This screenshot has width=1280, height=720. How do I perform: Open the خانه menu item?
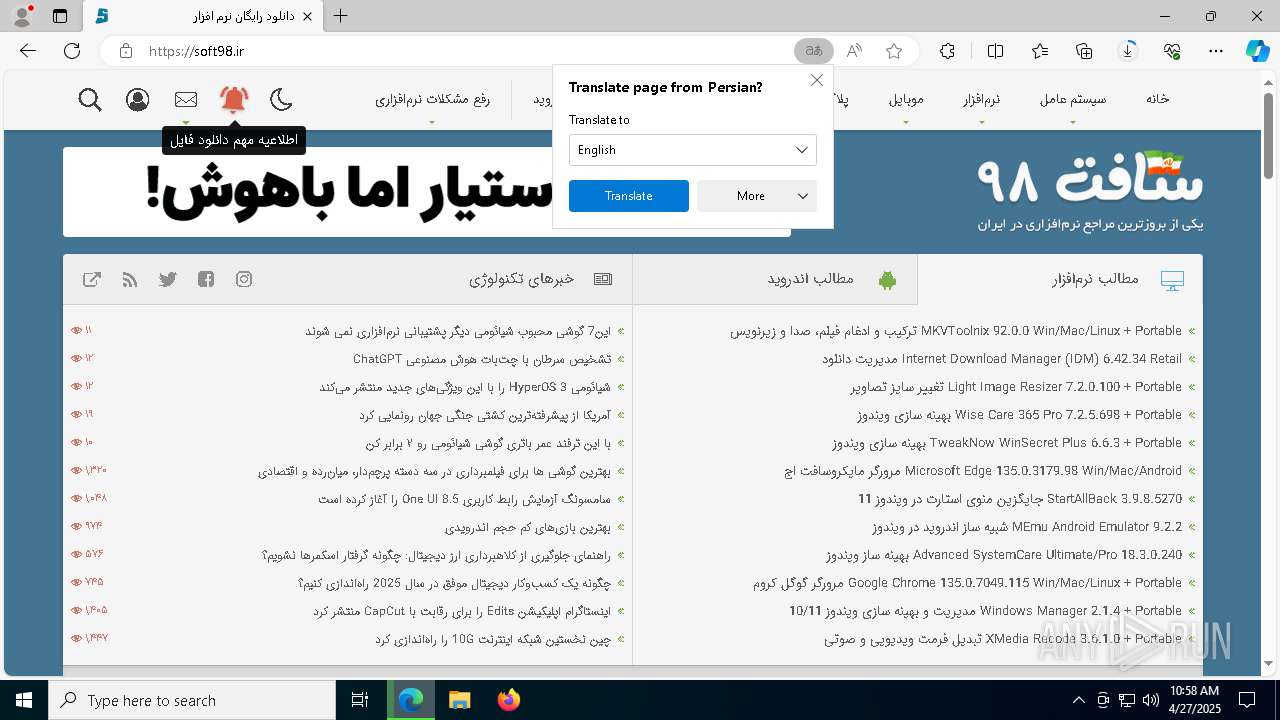tap(1158, 99)
